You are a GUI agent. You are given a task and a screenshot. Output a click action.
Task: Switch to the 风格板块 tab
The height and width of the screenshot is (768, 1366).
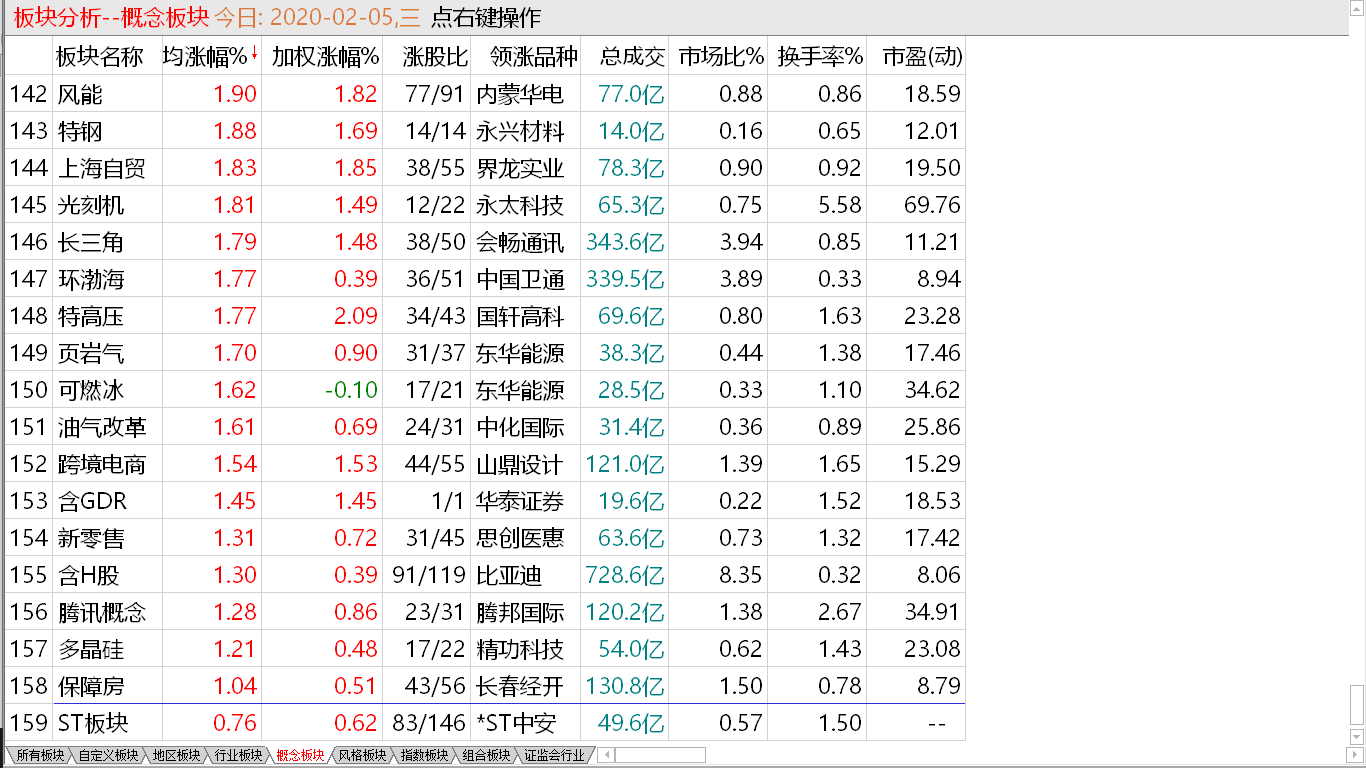click(x=362, y=755)
